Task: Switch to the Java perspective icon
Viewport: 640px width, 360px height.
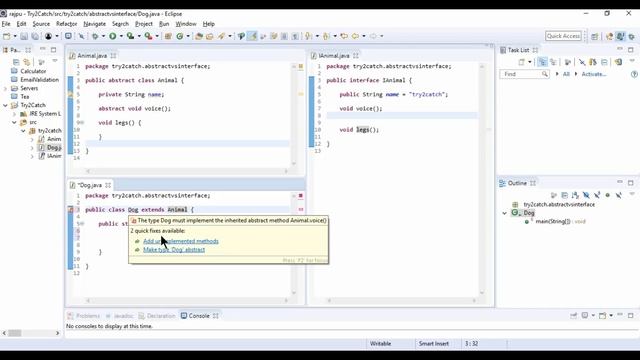Action: click(620, 36)
